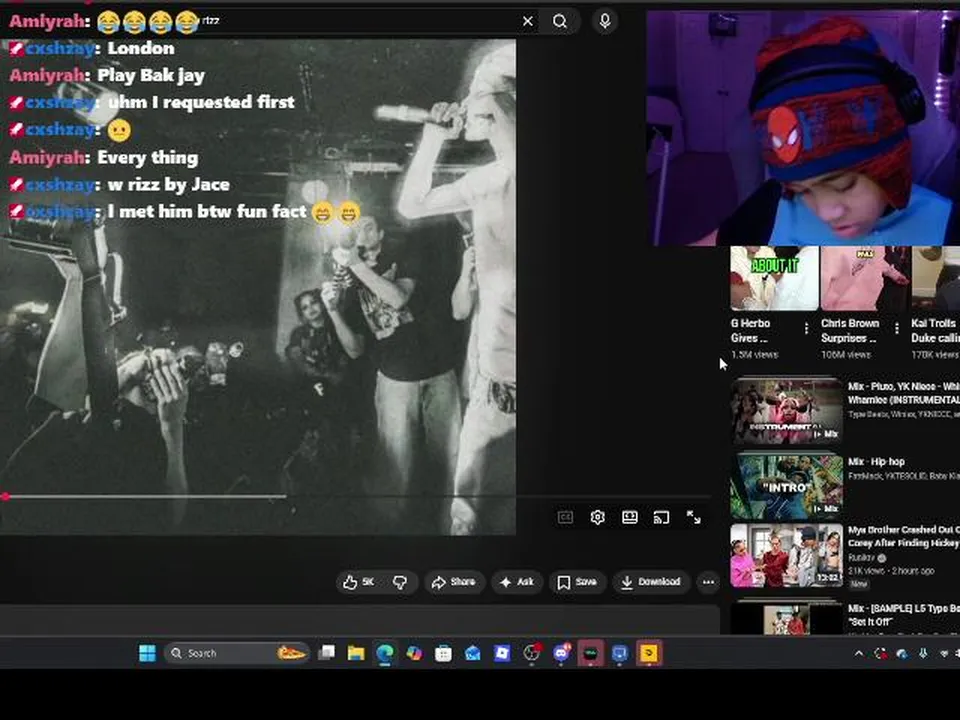Open OBS Studio icon on taskbar
The height and width of the screenshot is (720, 960).
[531, 653]
